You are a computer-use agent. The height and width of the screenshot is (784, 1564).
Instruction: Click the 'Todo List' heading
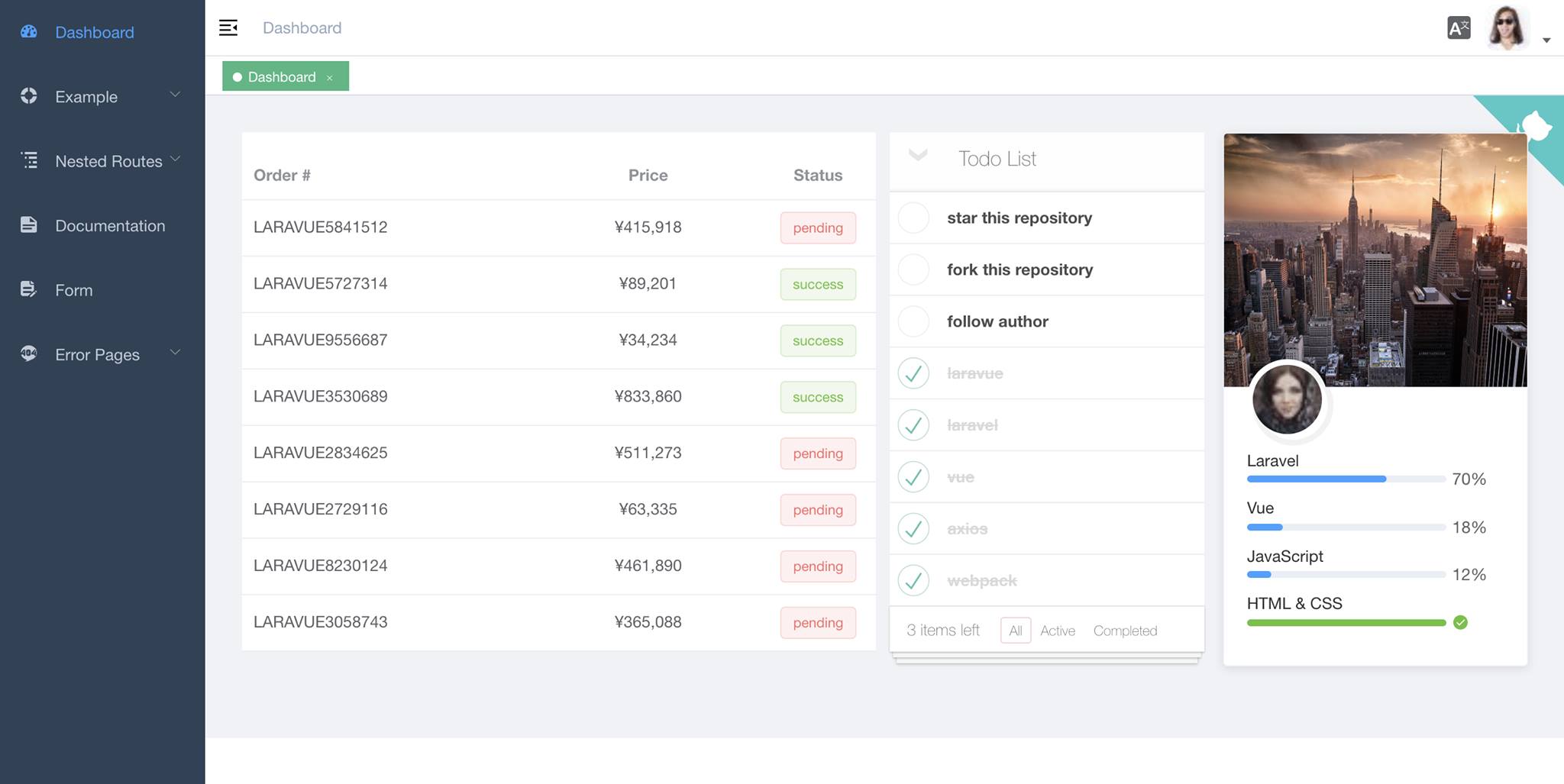(x=997, y=159)
